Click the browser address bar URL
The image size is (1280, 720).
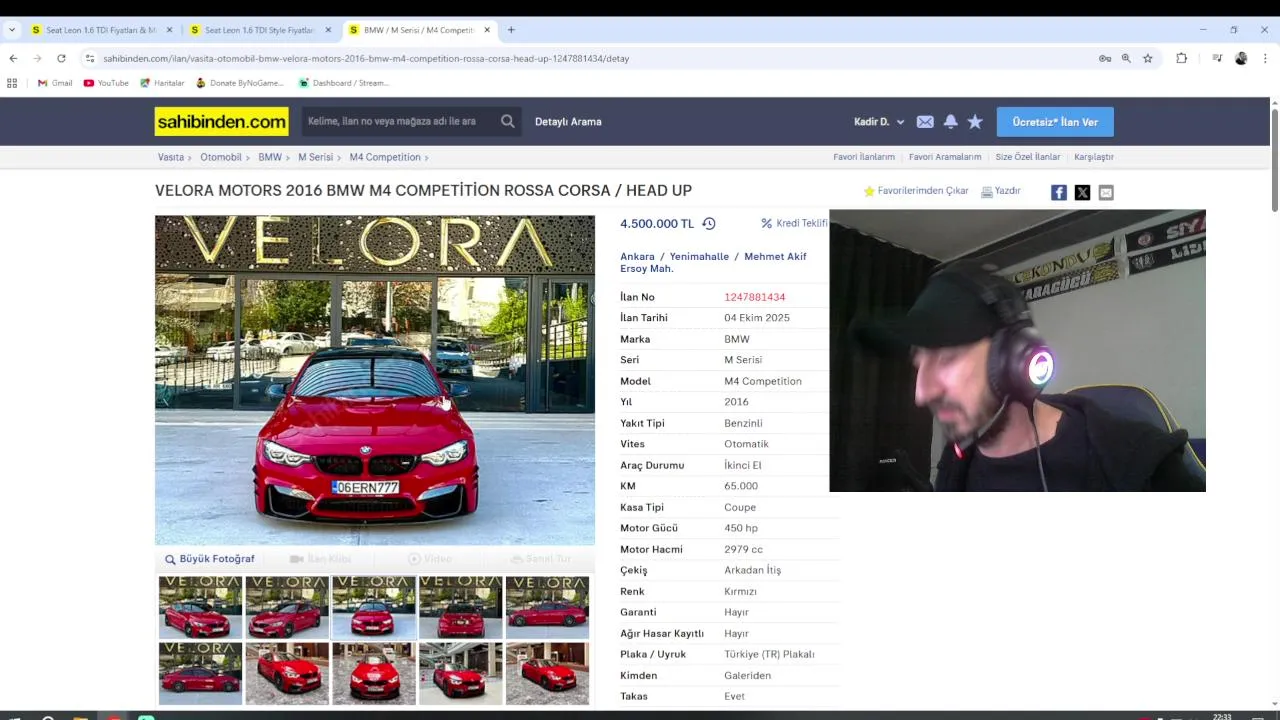coord(366,58)
